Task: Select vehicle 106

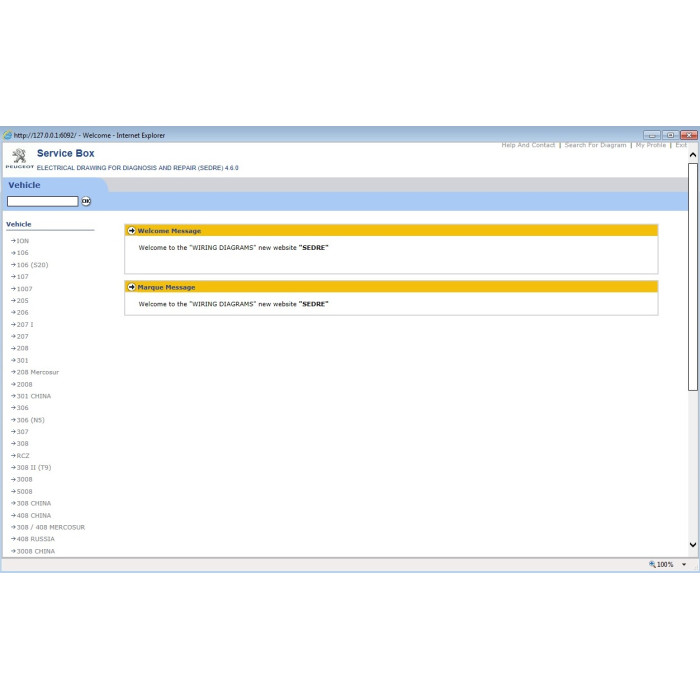Action: tap(22, 253)
